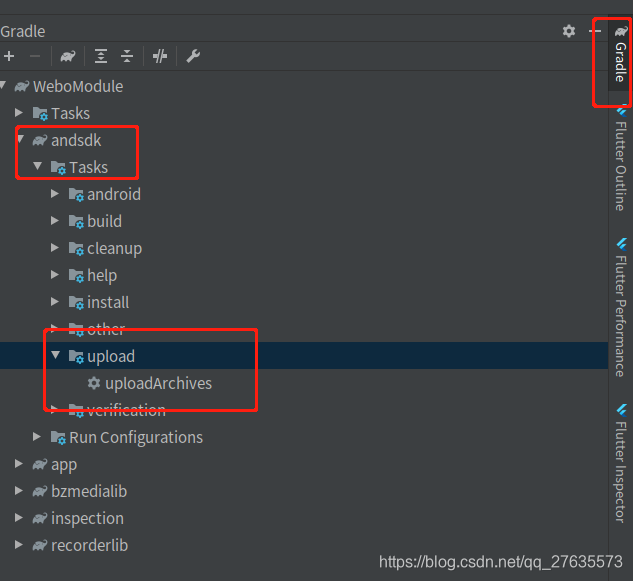Screen dimensions: 633x581
Task: Expand the install task group
Action: pyautogui.click(x=55, y=302)
